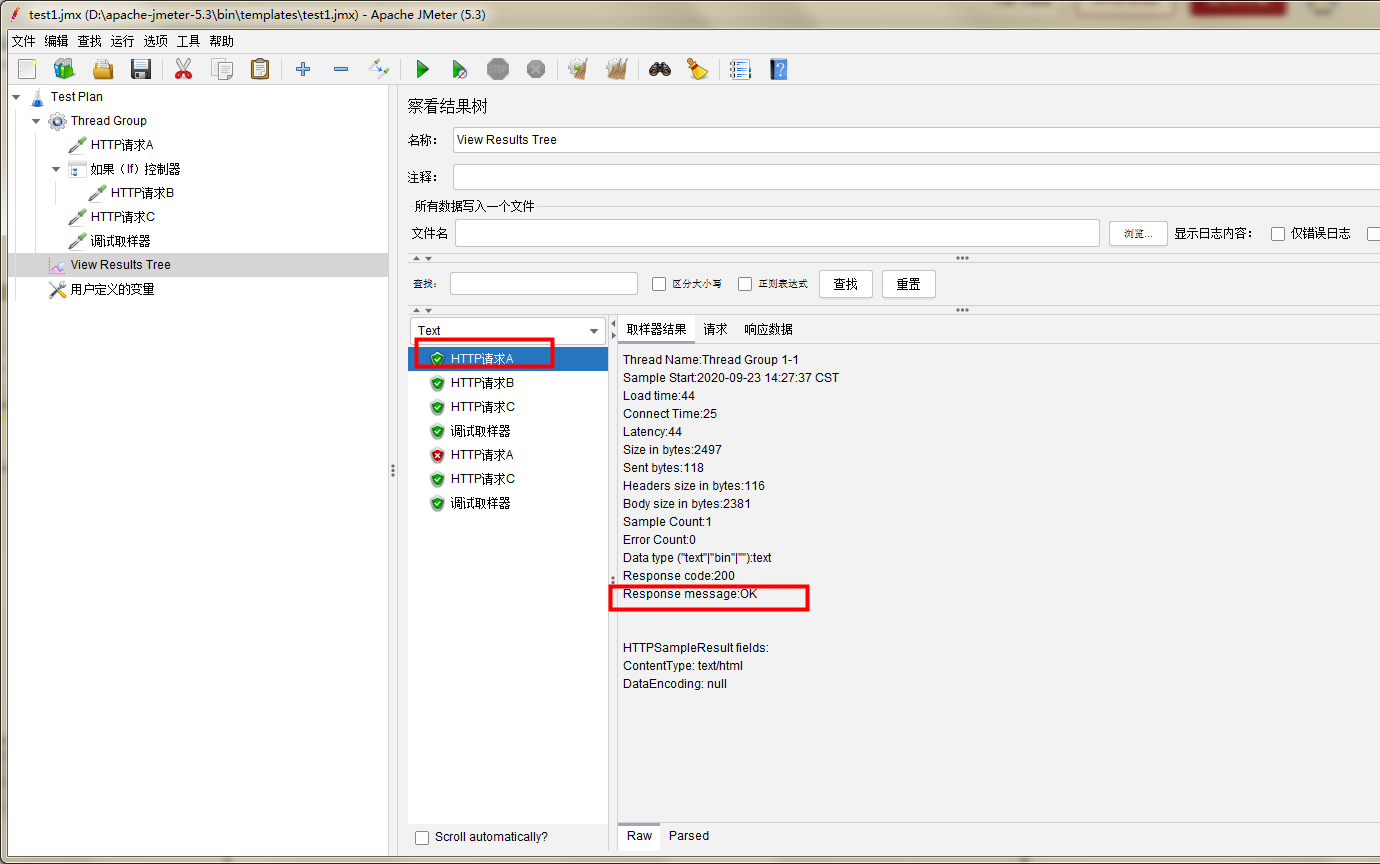This screenshot has width=1380, height=864.
Task: Select the failed HTTP请求A result with red icon
Action: [481, 455]
